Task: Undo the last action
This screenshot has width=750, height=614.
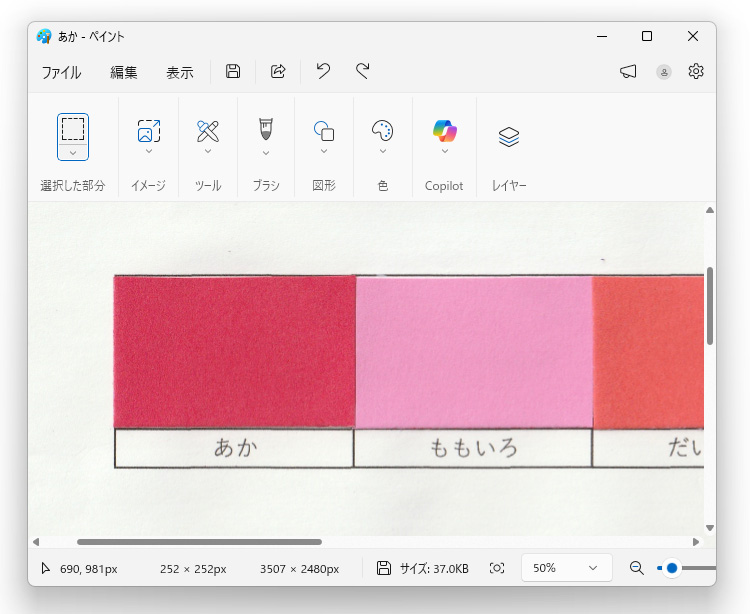Action: point(323,71)
